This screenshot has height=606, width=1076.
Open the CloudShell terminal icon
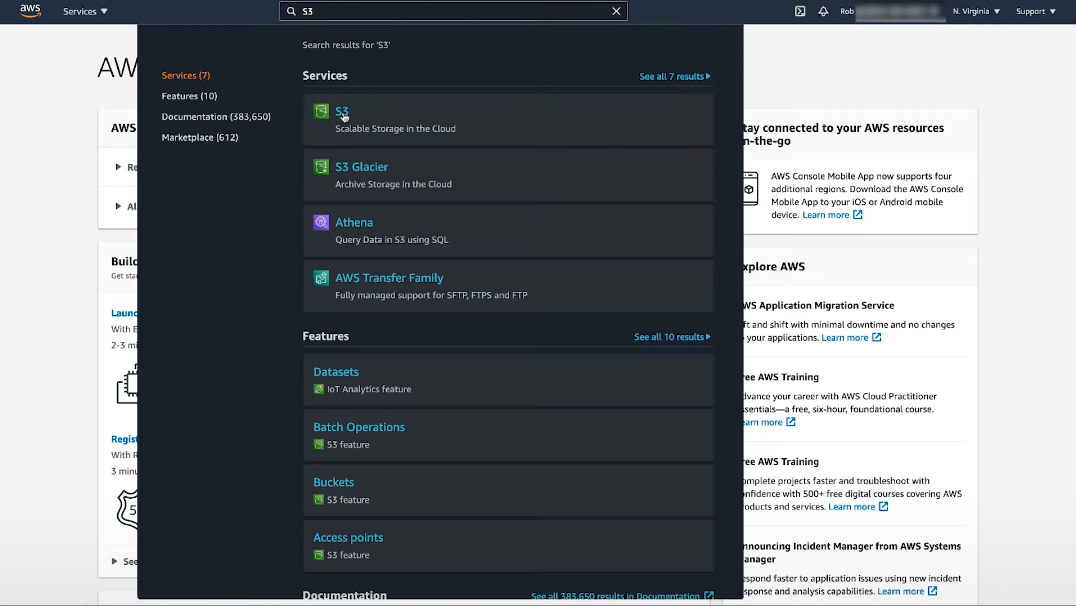coord(800,12)
